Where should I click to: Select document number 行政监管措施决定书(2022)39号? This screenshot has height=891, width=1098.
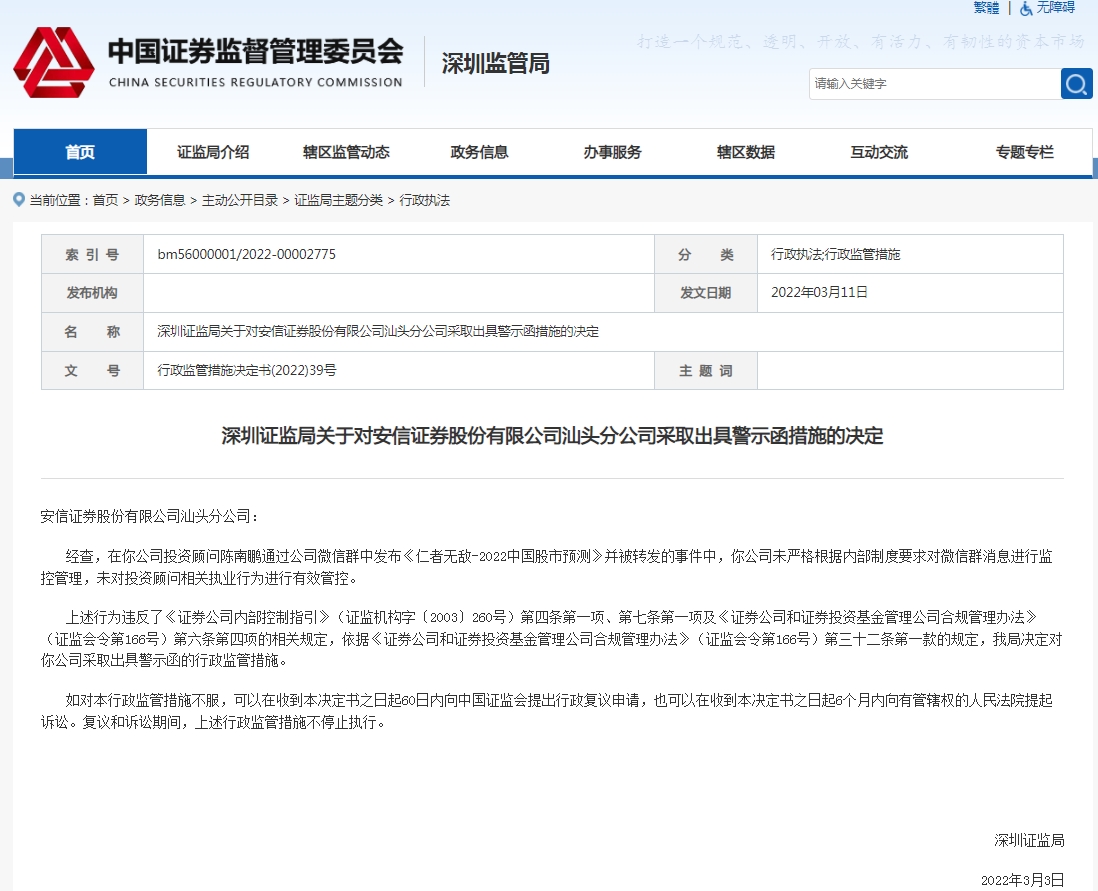[246, 370]
